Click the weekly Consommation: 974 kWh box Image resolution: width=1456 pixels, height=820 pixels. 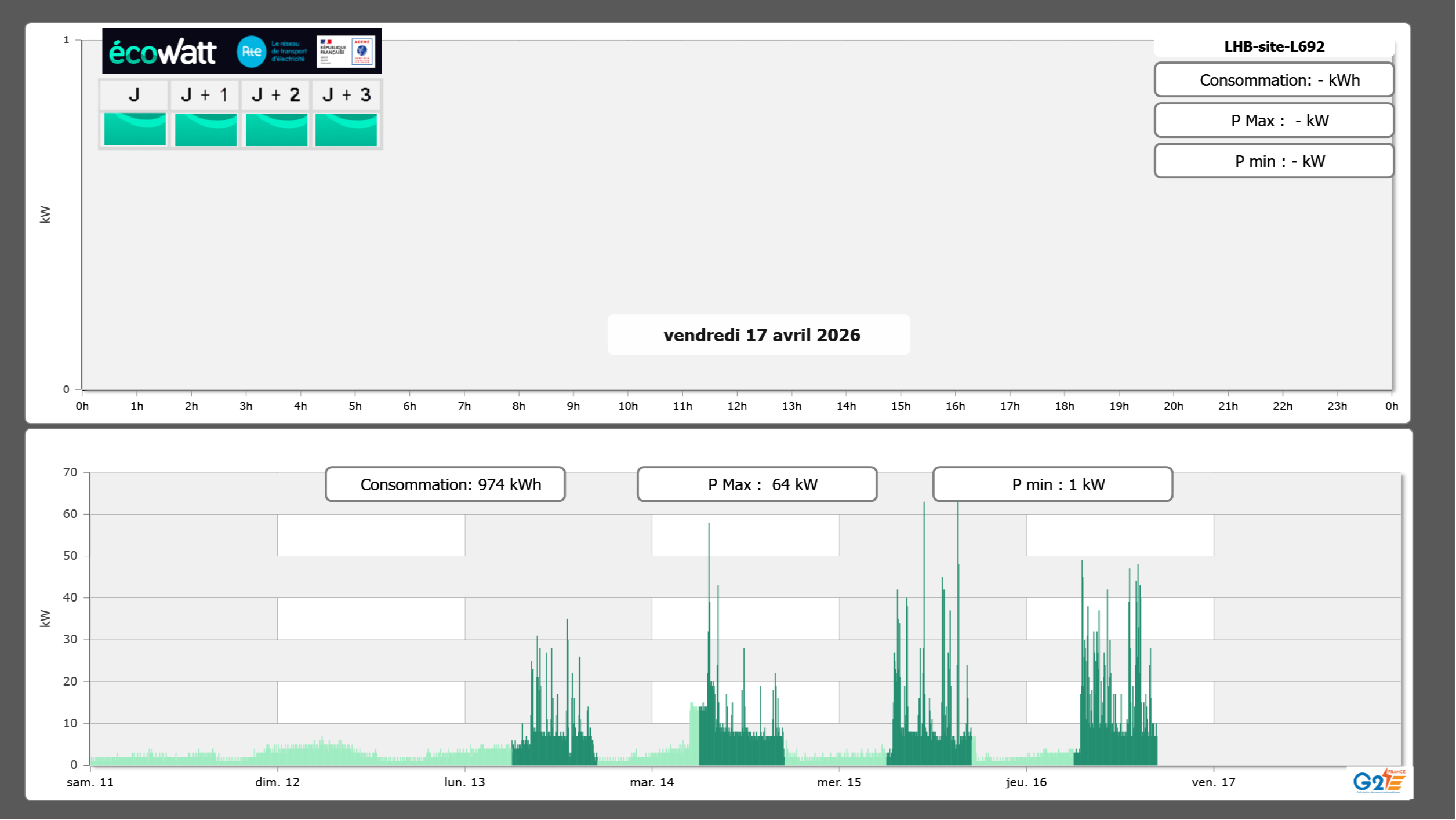(x=445, y=484)
